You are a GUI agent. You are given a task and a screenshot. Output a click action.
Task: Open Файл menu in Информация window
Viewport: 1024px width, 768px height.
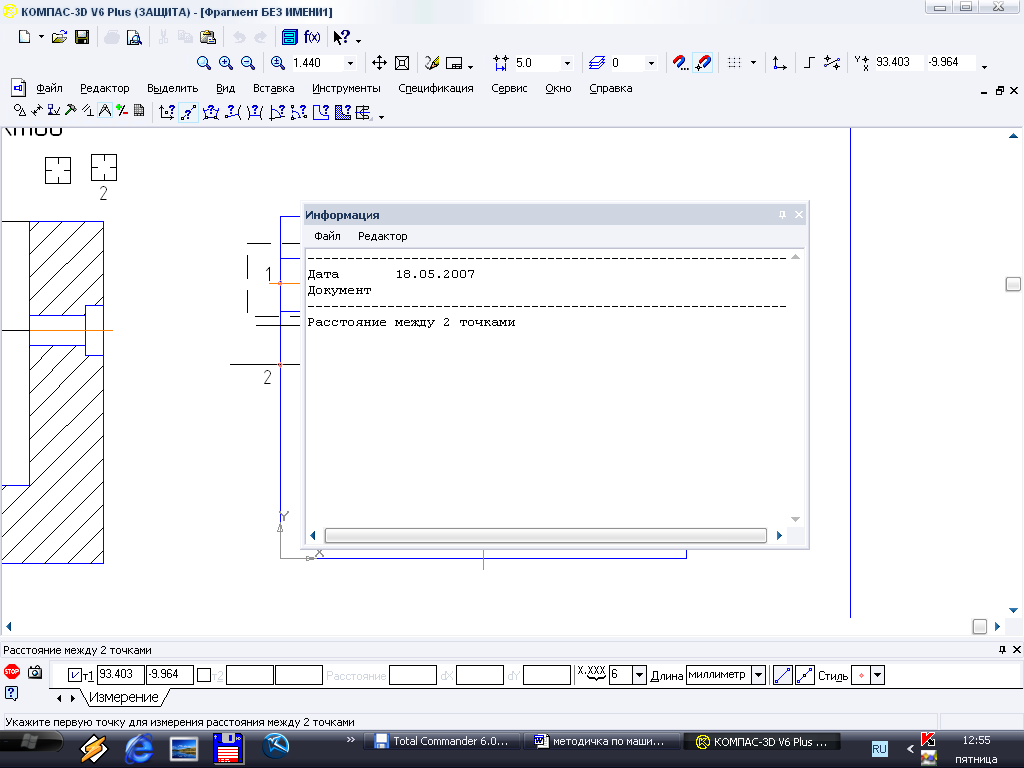tap(327, 236)
